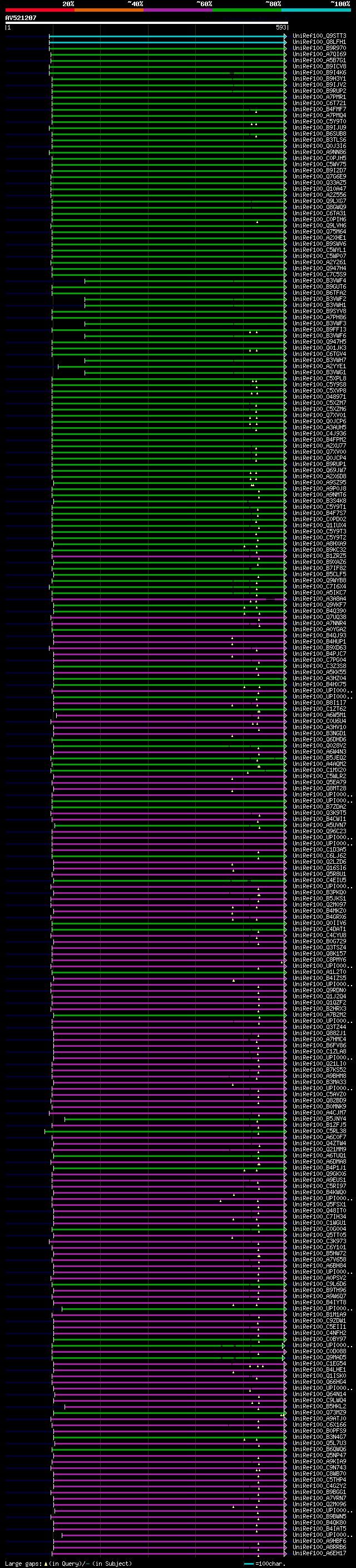Click the cyan alignment bar for Q9STT3

(x=167, y=37)
